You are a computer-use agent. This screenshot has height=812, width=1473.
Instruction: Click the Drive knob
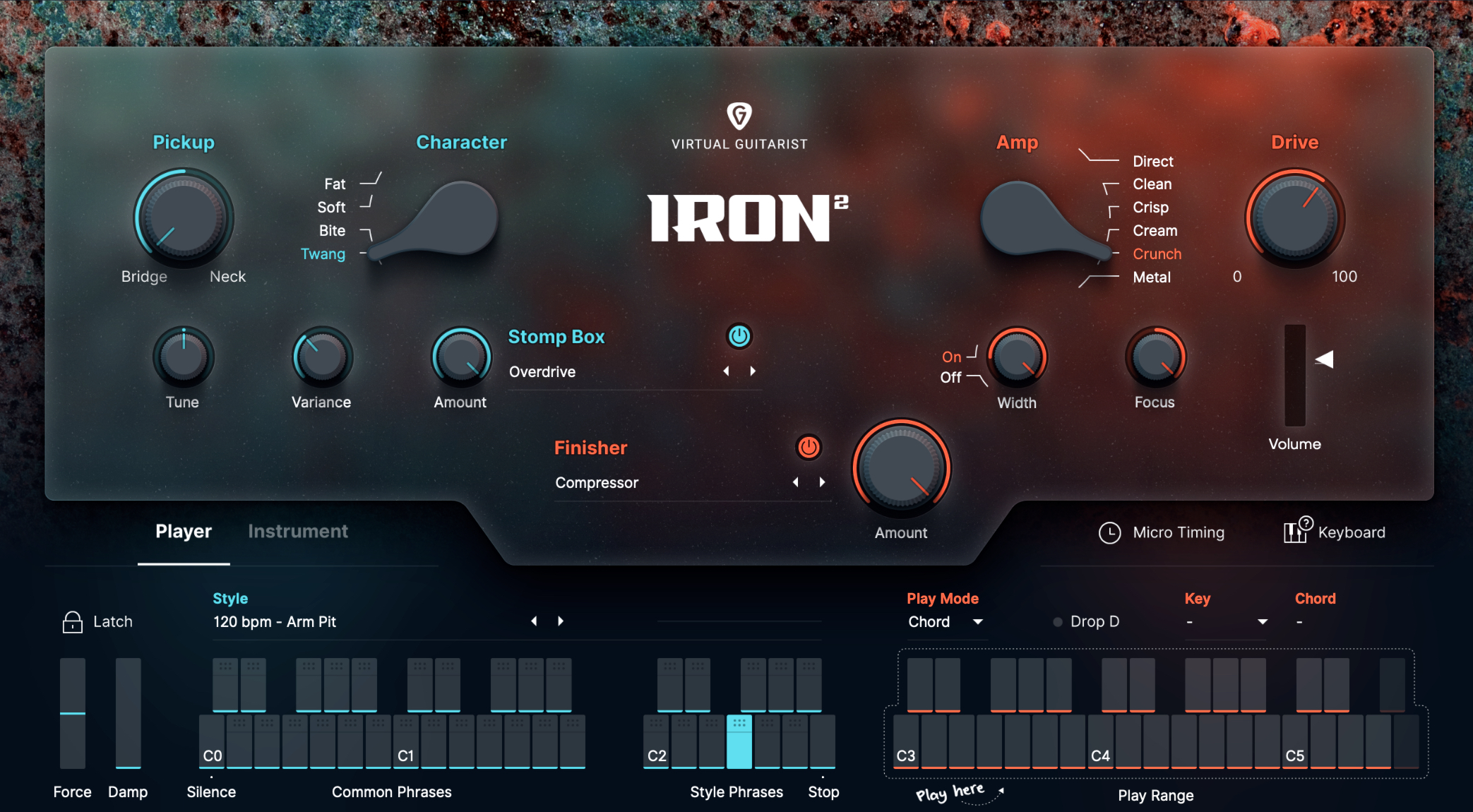click(x=1295, y=217)
